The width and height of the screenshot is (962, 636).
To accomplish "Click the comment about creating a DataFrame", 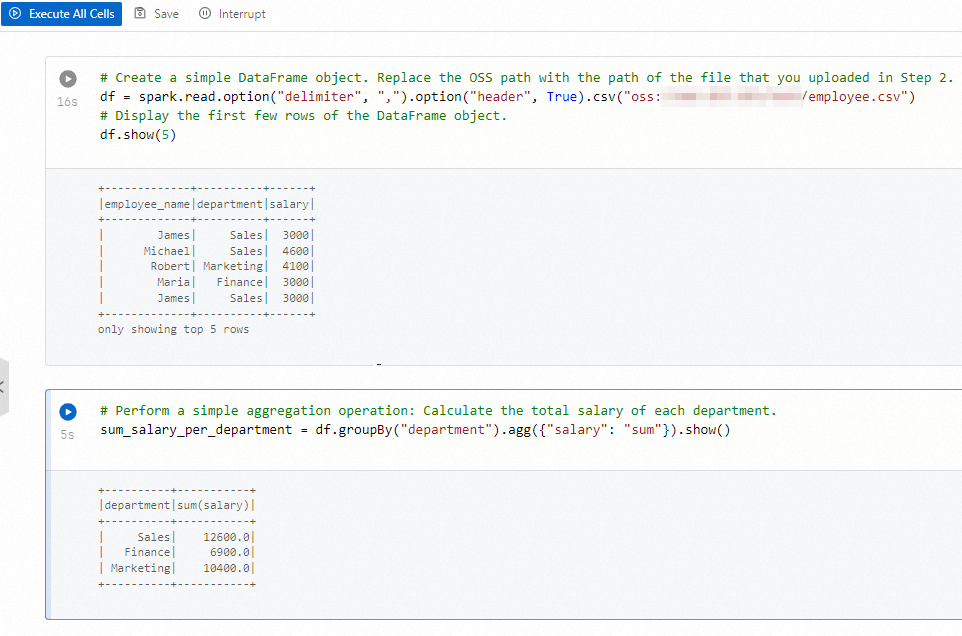I will pos(526,77).
